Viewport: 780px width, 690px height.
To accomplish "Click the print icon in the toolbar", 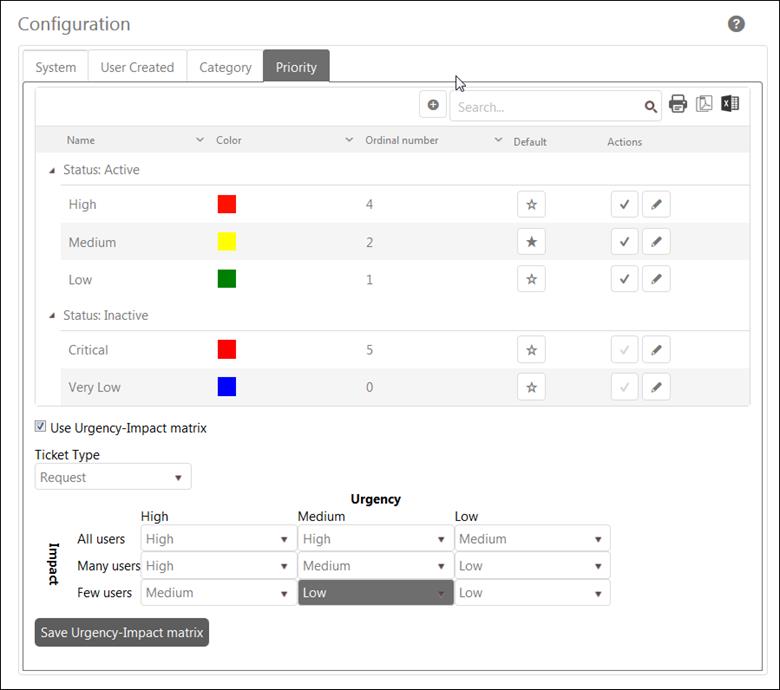I will (x=678, y=104).
